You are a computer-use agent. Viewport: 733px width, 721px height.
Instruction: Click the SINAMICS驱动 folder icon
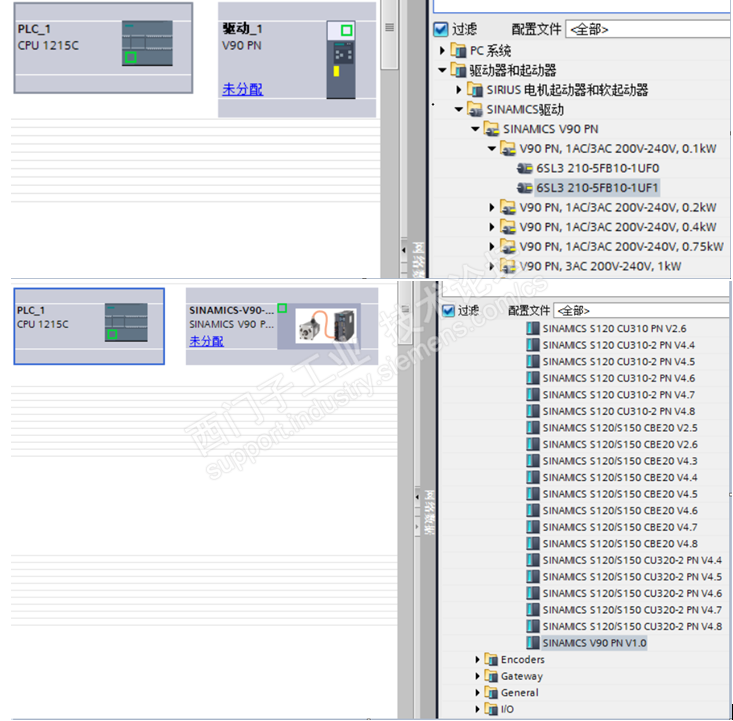point(475,109)
